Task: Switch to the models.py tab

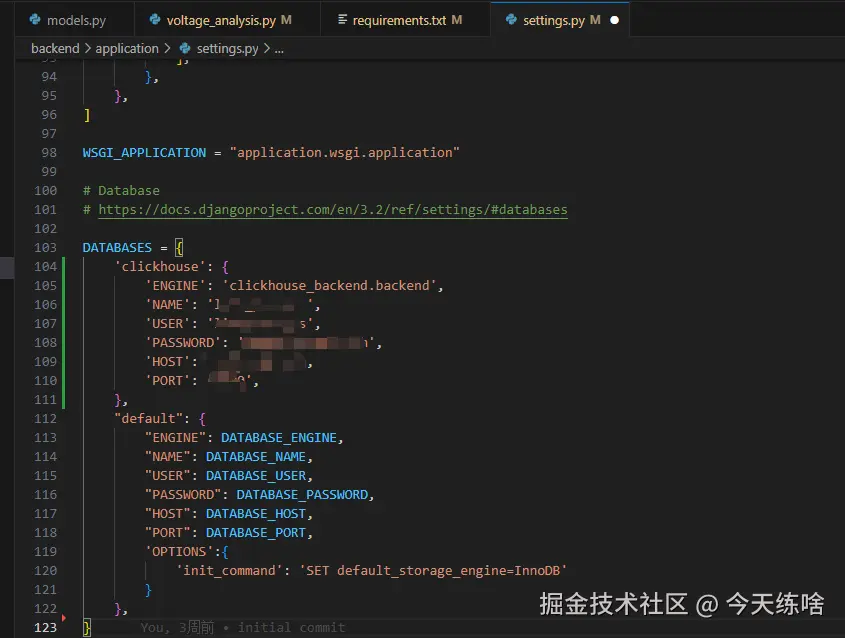Action: click(75, 20)
